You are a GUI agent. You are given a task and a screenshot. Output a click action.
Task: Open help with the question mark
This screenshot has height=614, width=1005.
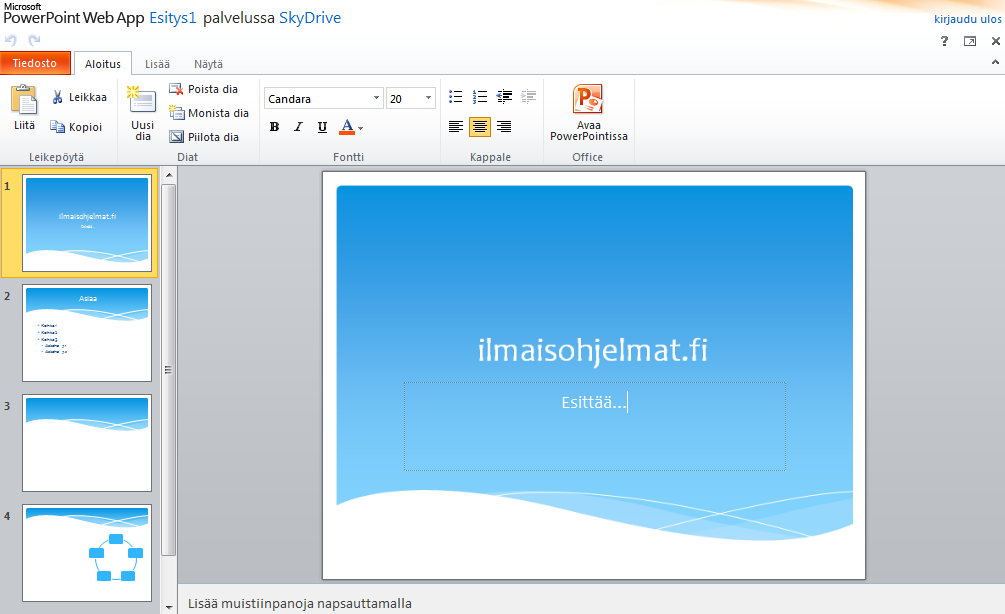(x=944, y=41)
